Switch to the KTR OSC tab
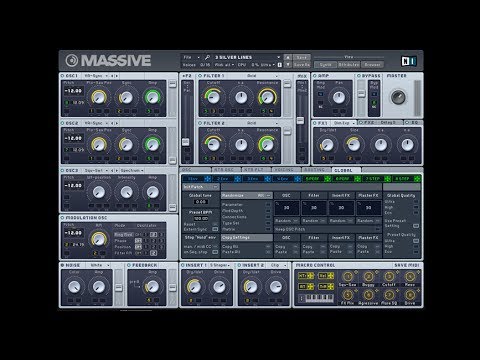 point(226,170)
